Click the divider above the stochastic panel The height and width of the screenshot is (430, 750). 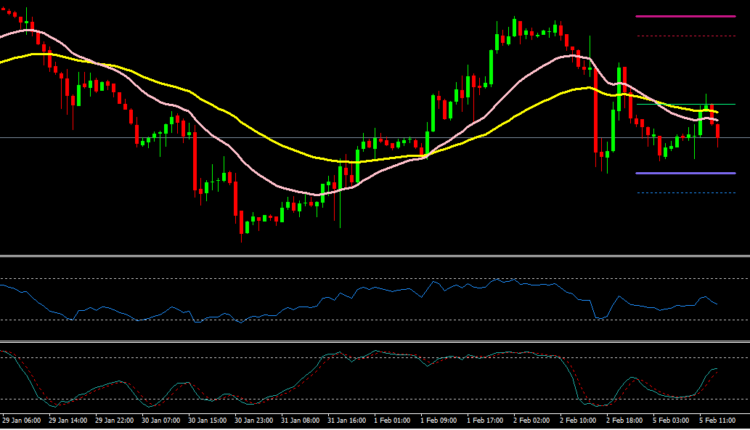(375, 342)
